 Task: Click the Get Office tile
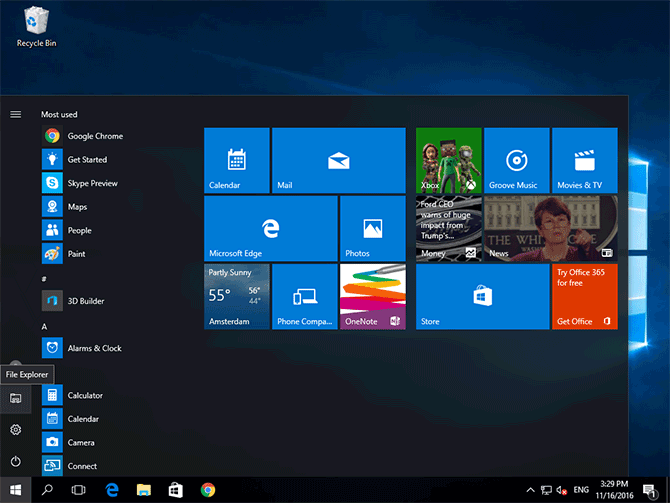(585, 297)
